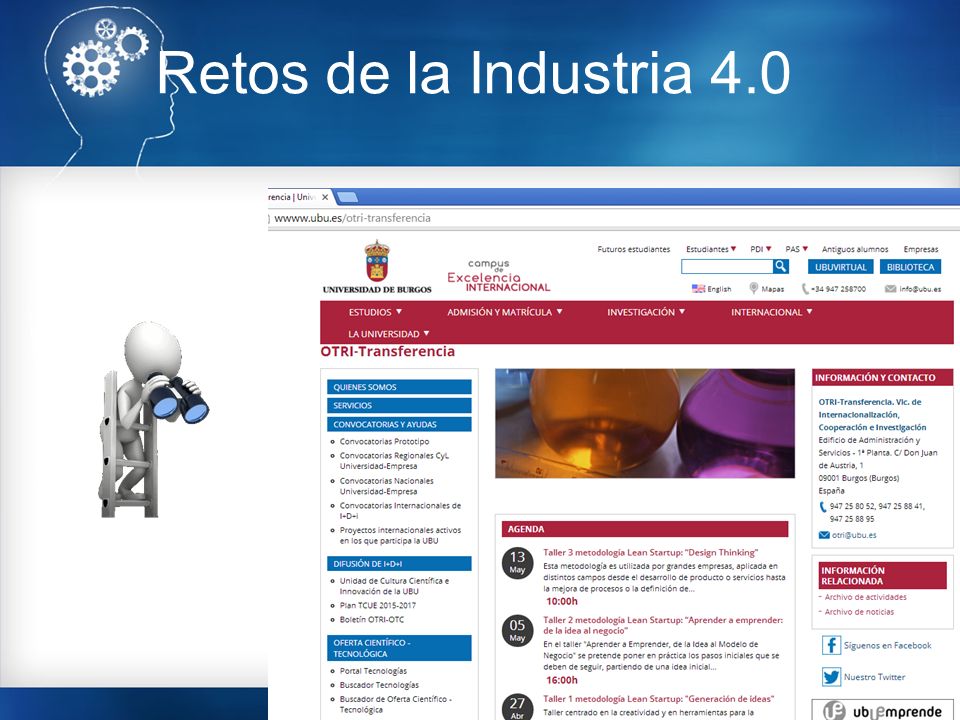The height and width of the screenshot is (720, 960).
Task: Open DIFUSIÓN DE I+D+I section
Action: pos(399,564)
